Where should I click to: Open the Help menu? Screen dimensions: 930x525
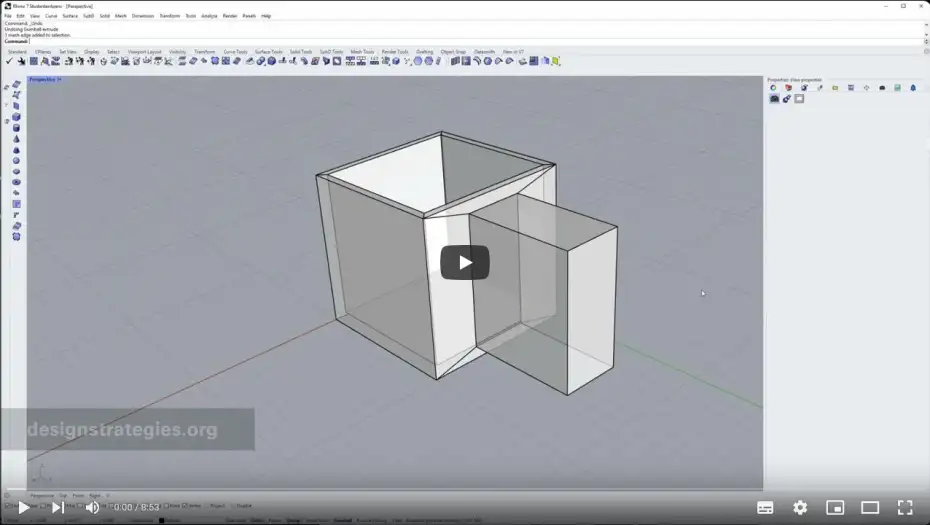pos(266,16)
